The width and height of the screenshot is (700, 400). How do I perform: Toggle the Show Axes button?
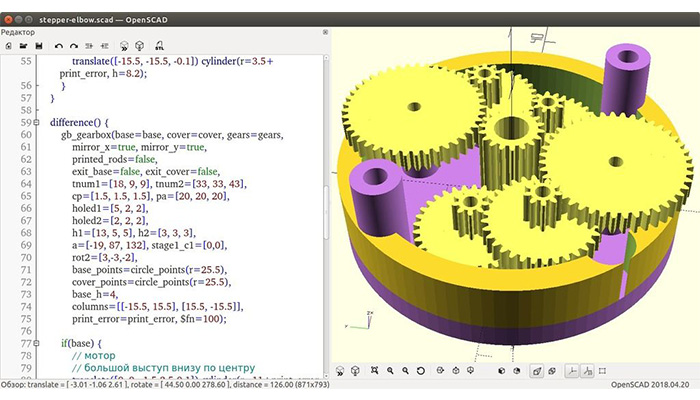pyautogui.click(x=572, y=370)
